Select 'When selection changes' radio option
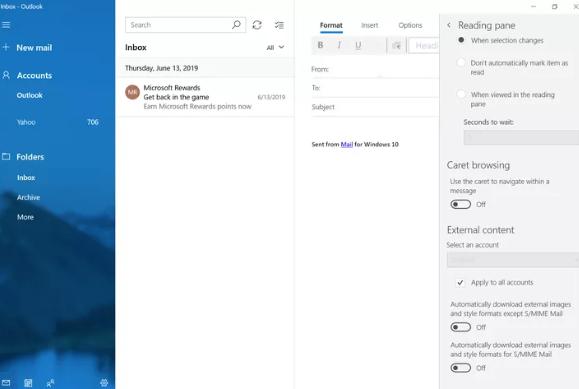Screen dimensions: 579x389 [461, 40]
